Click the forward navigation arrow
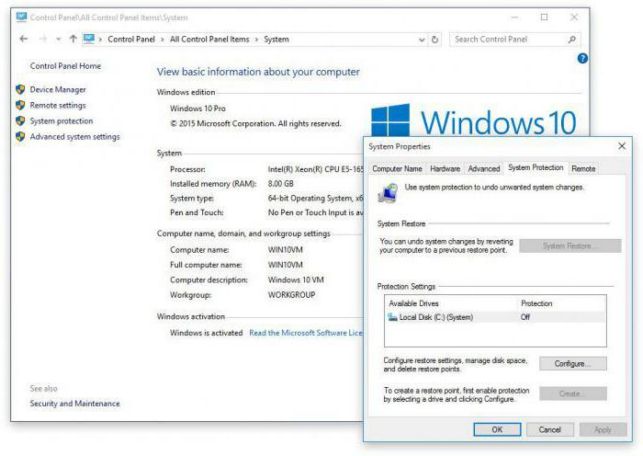The height and width of the screenshot is (456, 643). [43, 39]
